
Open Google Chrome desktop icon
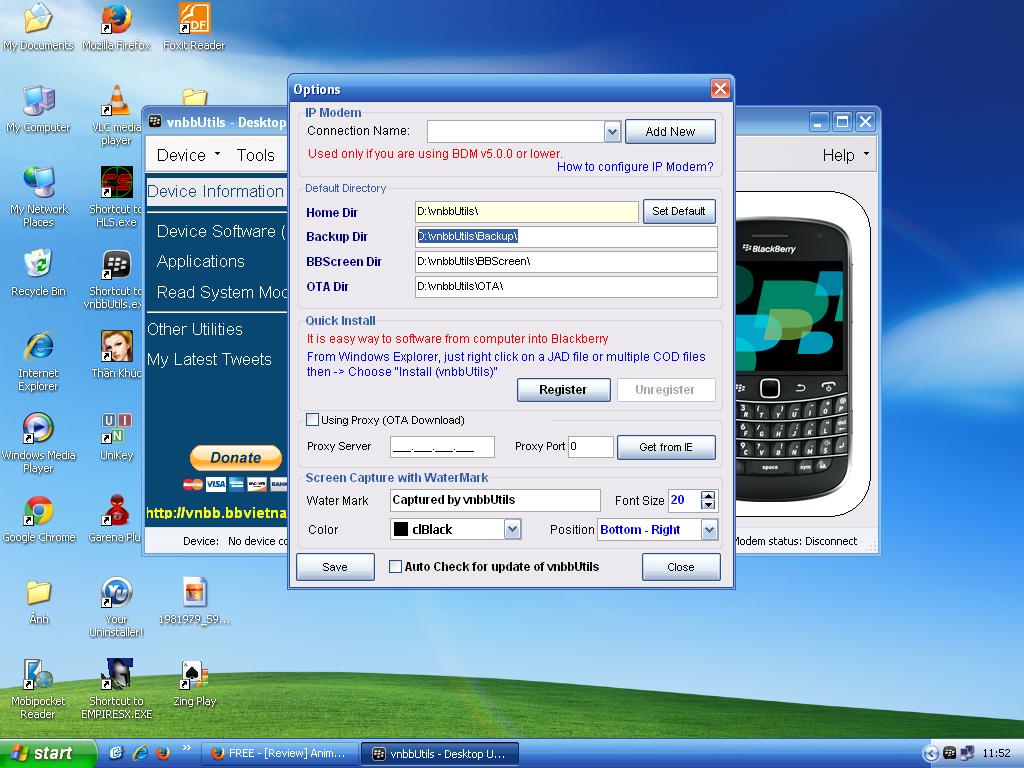point(38,511)
